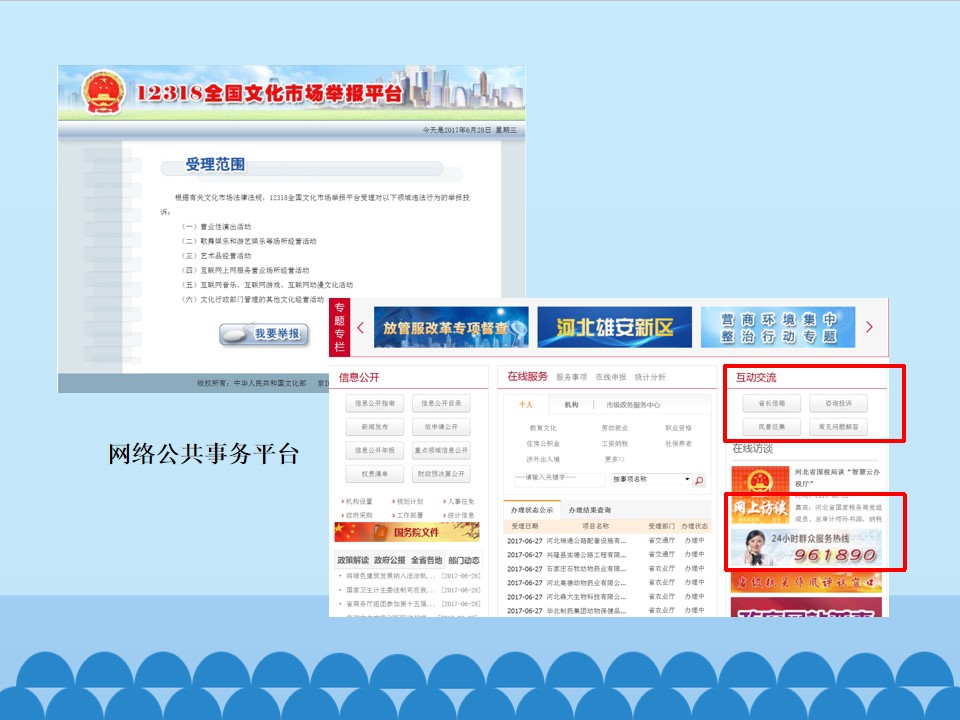
Task: Click the right arrow of the 专题专栏 carousel
Action: tap(869, 327)
